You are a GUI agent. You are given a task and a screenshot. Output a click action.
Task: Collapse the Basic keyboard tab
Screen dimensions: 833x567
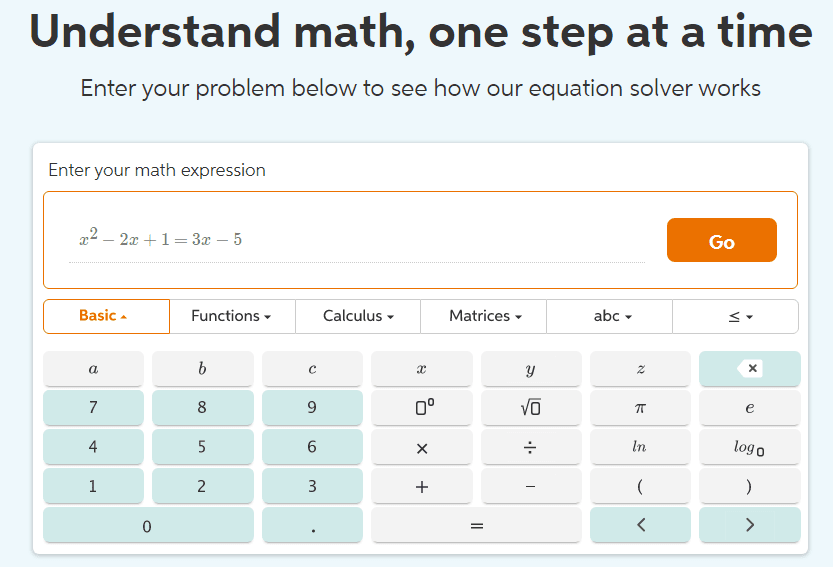click(x=106, y=316)
